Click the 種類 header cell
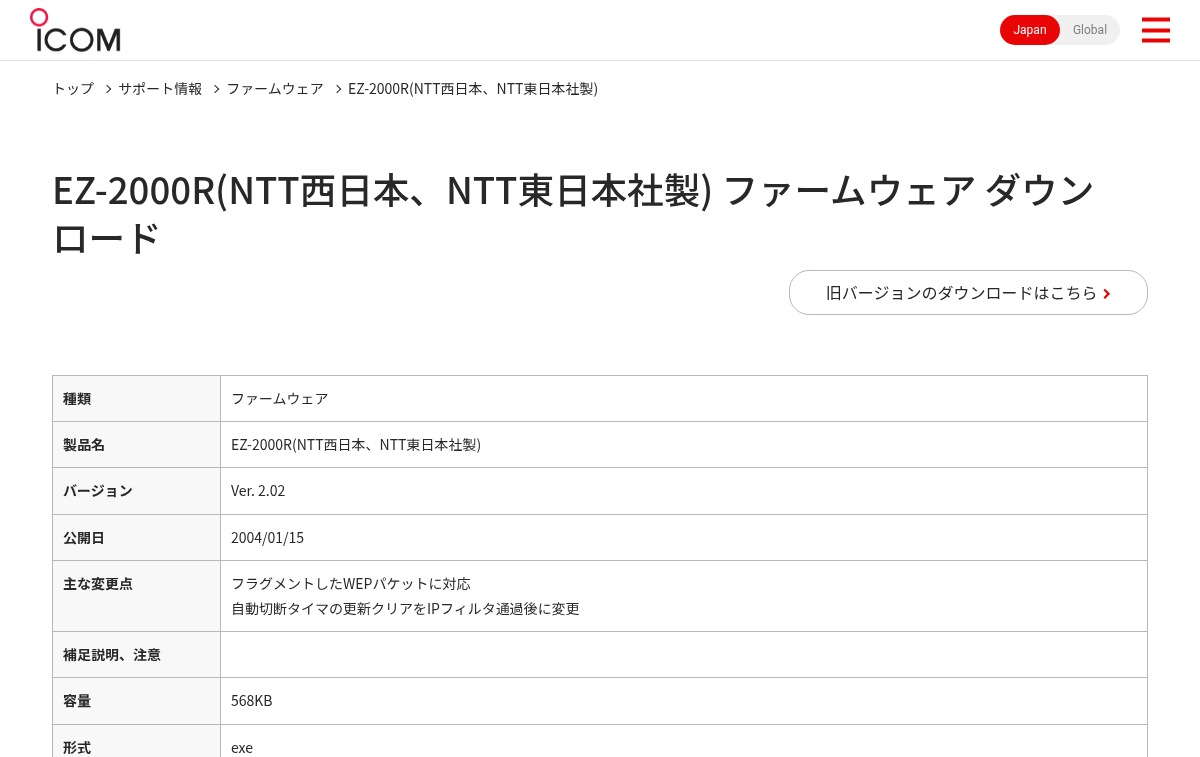The width and height of the screenshot is (1200, 757). pyautogui.click(x=136, y=399)
